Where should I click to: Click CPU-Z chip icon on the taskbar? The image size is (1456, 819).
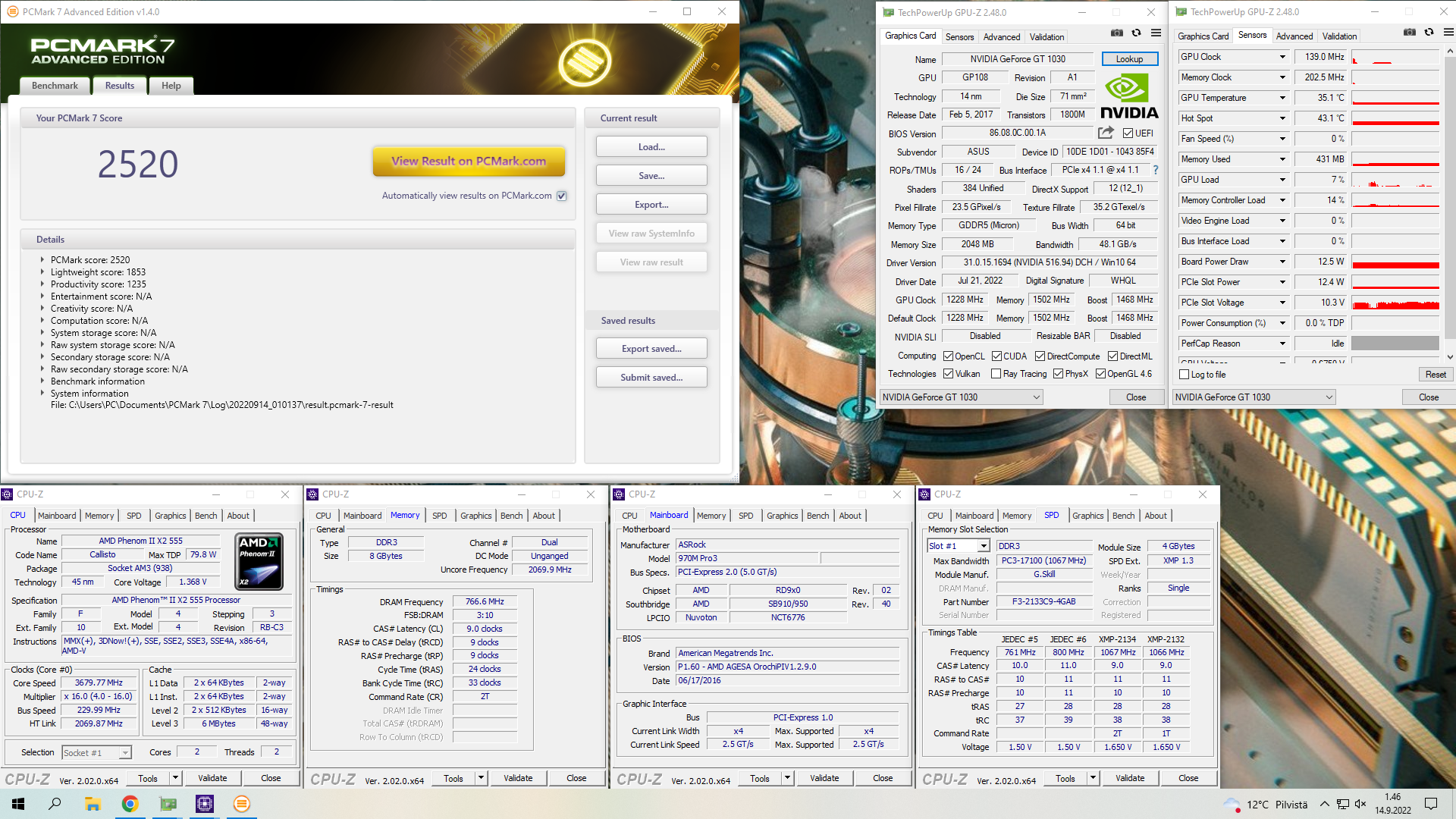click(x=205, y=804)
